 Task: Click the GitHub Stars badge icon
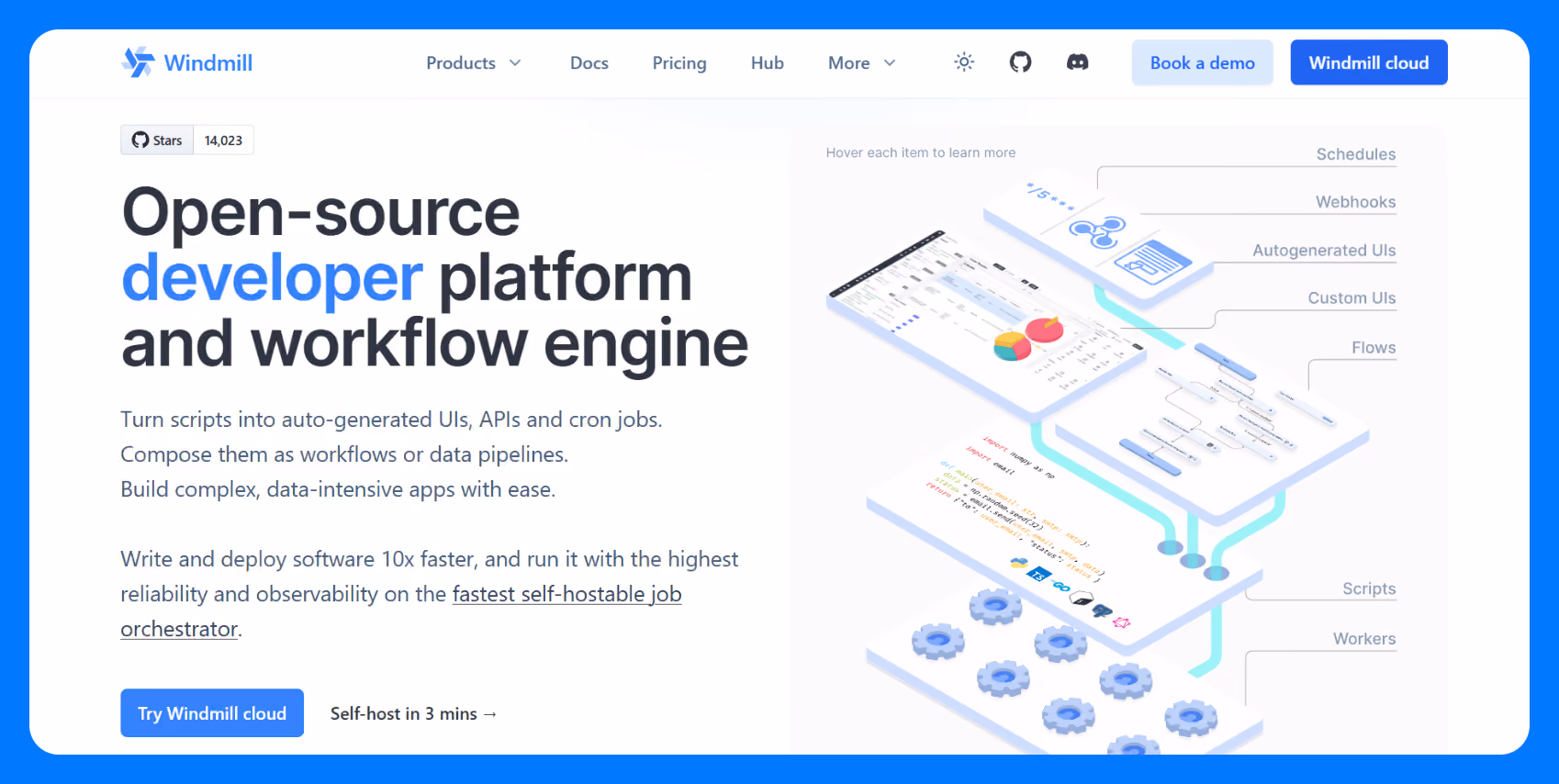click(x=140, y=140)
